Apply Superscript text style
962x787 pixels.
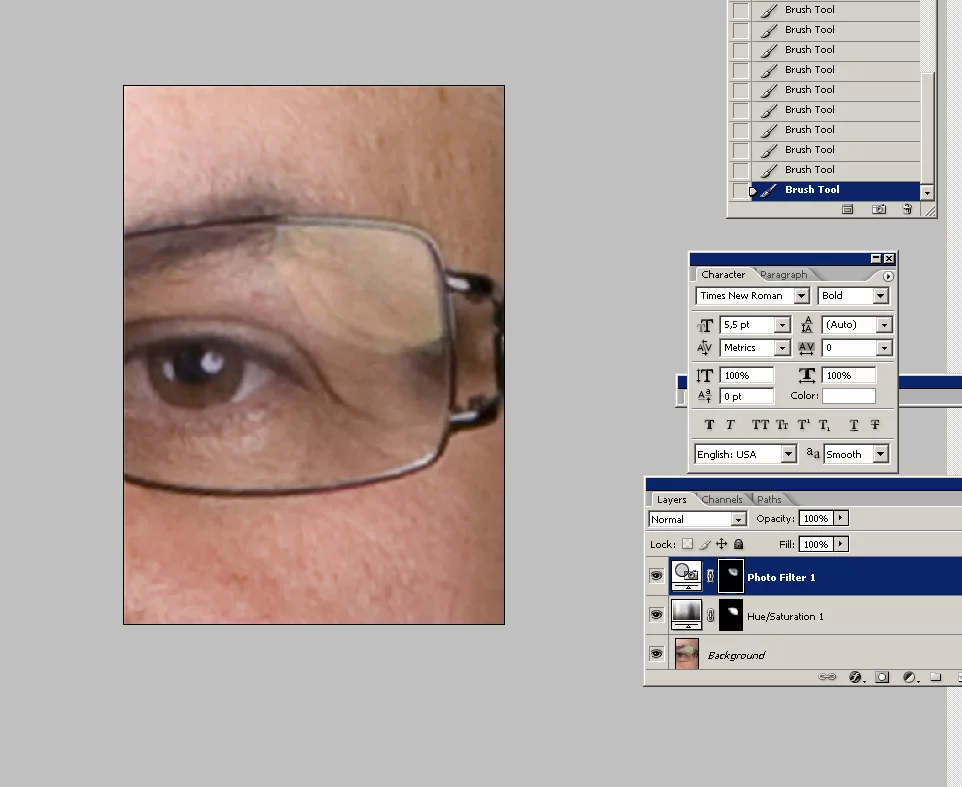tap(803, 424)
